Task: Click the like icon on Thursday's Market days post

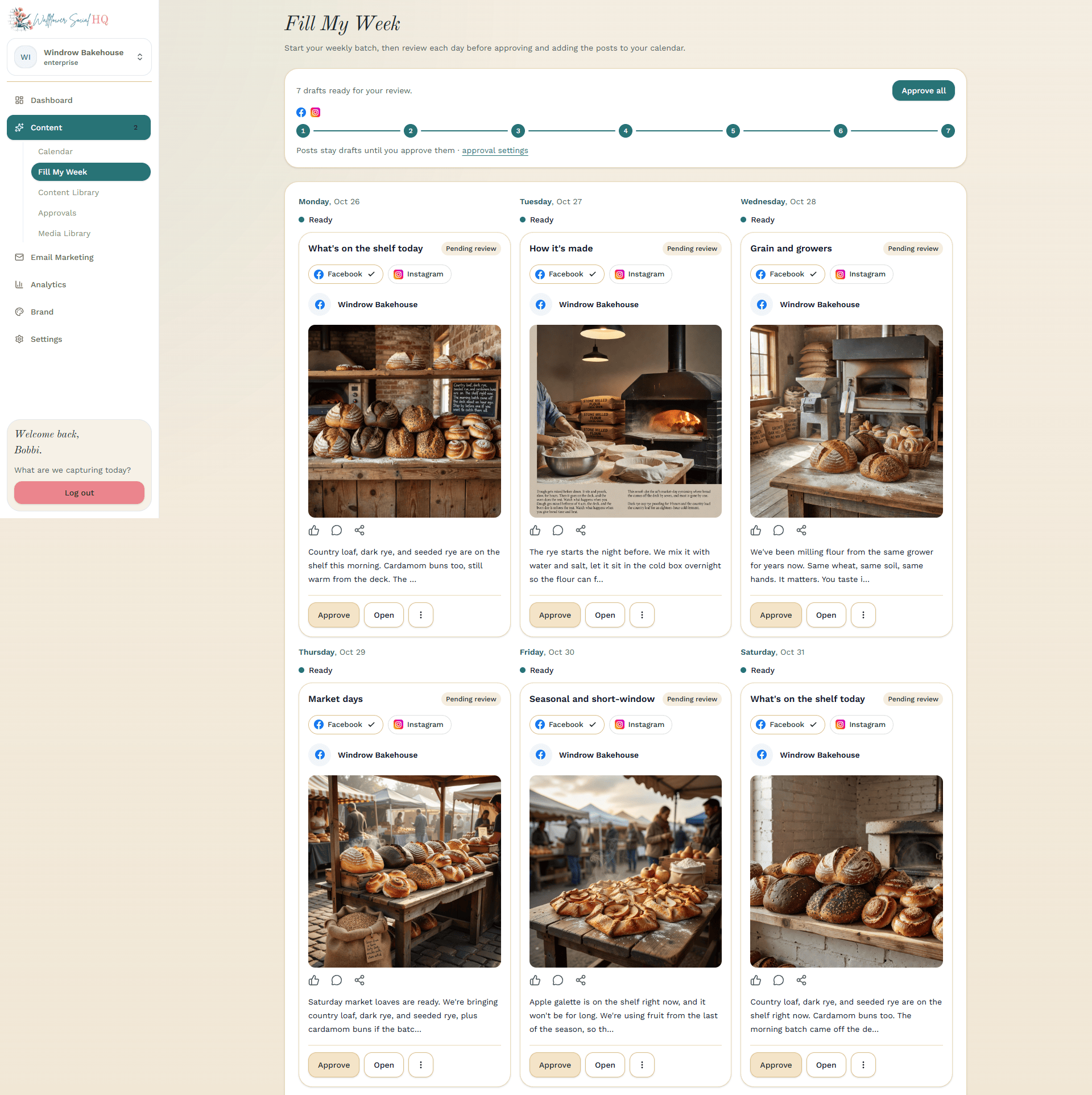Action: [x=314, y=980]
